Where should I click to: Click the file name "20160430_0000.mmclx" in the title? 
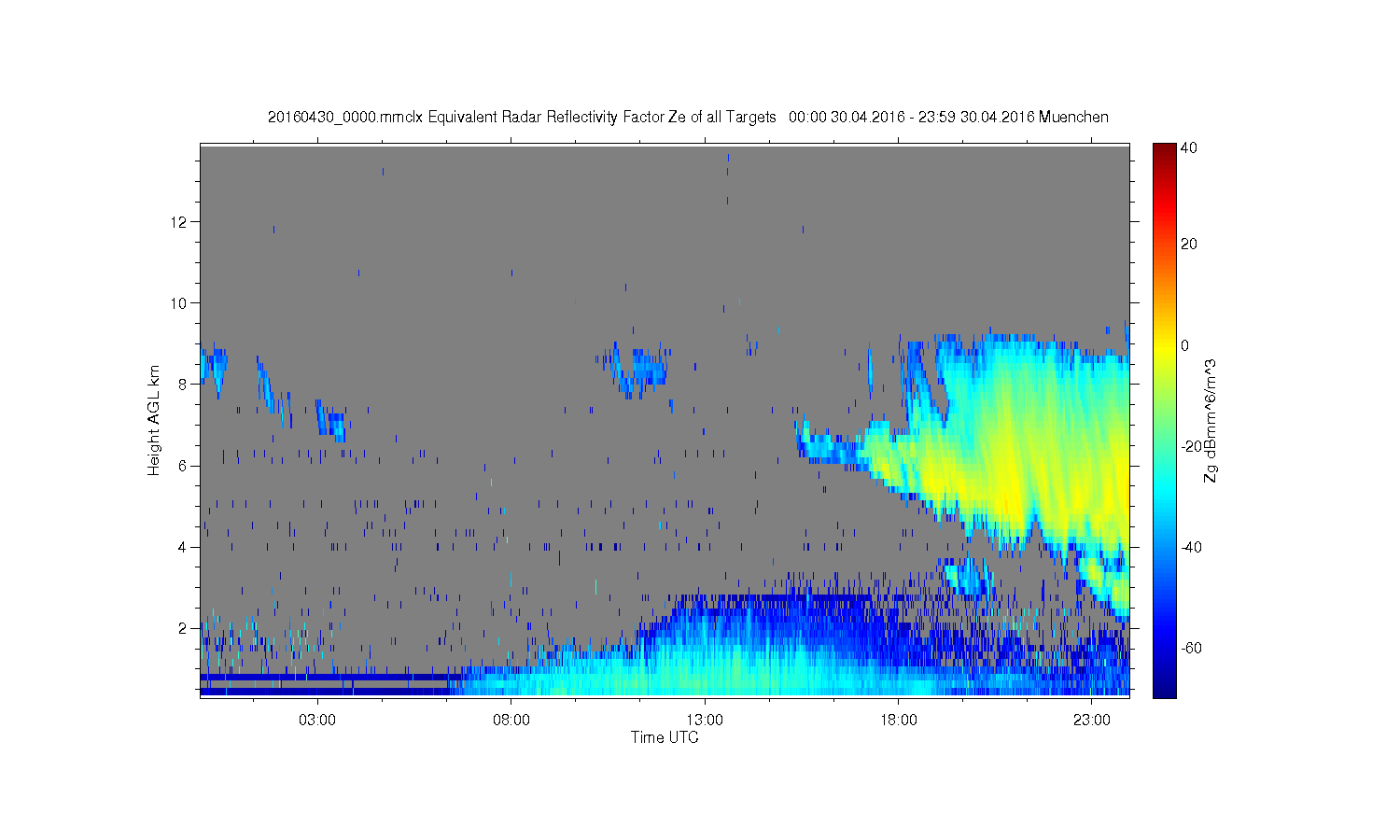tap(345, 118)
